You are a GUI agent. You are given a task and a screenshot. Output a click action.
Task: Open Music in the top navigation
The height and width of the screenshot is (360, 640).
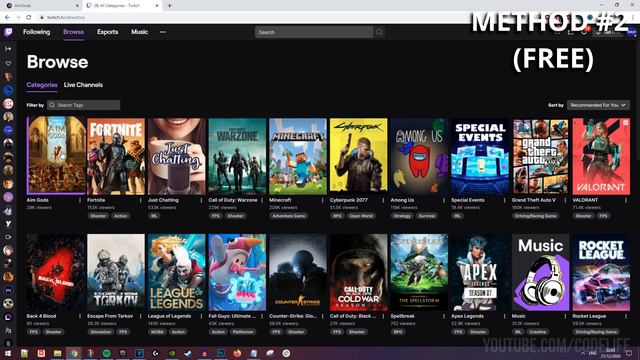140,32
